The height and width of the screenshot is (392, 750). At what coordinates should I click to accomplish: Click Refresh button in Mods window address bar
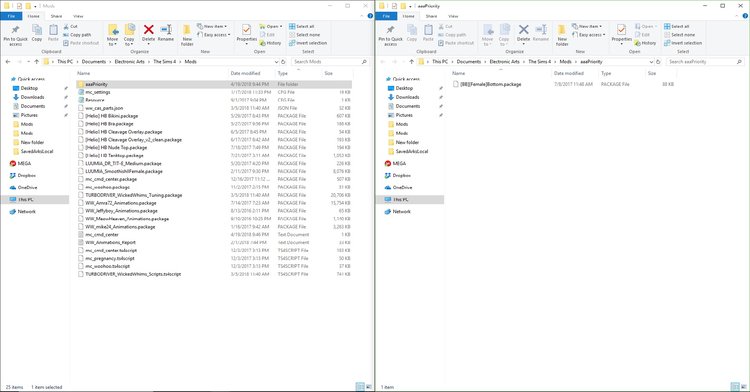(283, 62)
